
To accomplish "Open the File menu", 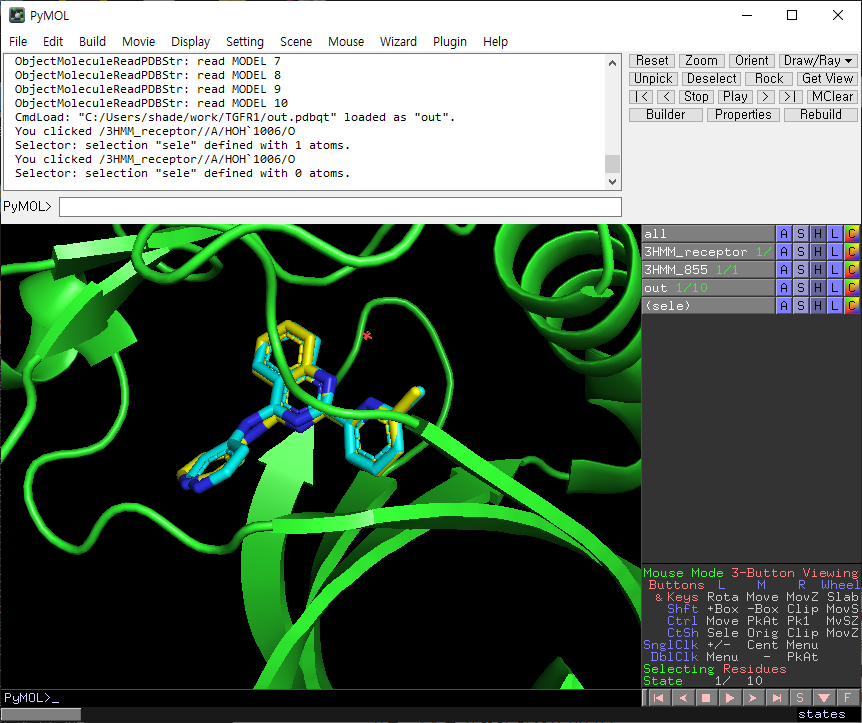I will (x=18, y=42).
